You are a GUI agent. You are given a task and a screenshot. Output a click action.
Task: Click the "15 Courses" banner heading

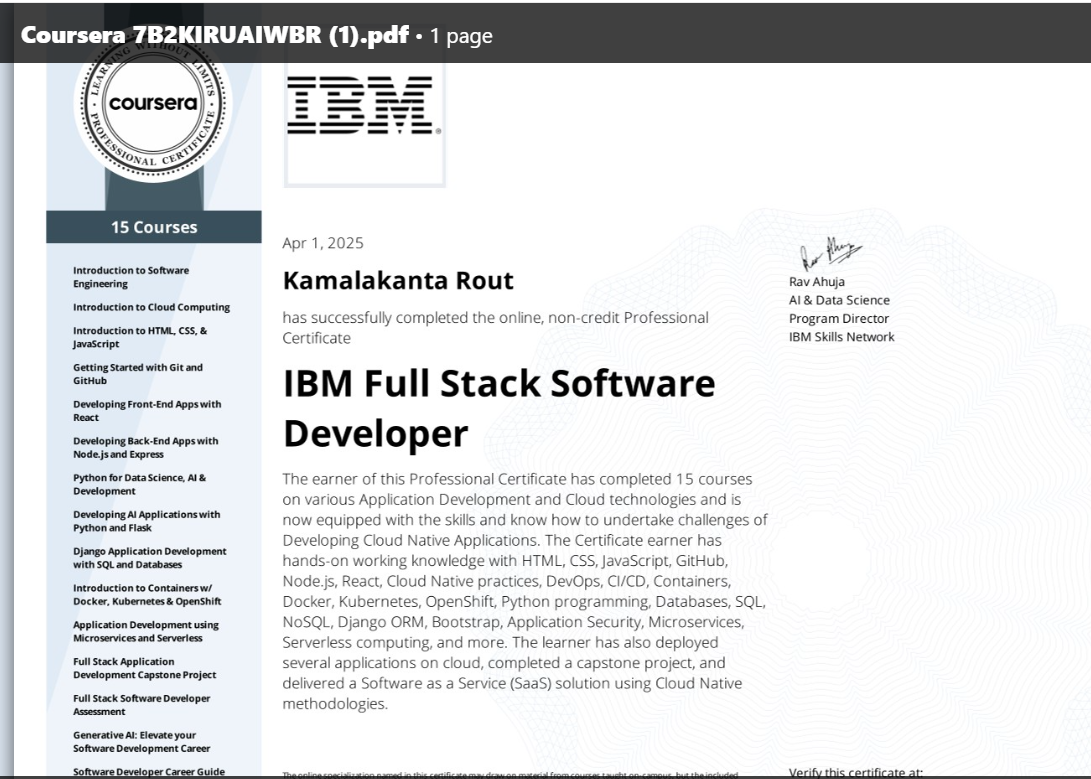pos(154,227)
